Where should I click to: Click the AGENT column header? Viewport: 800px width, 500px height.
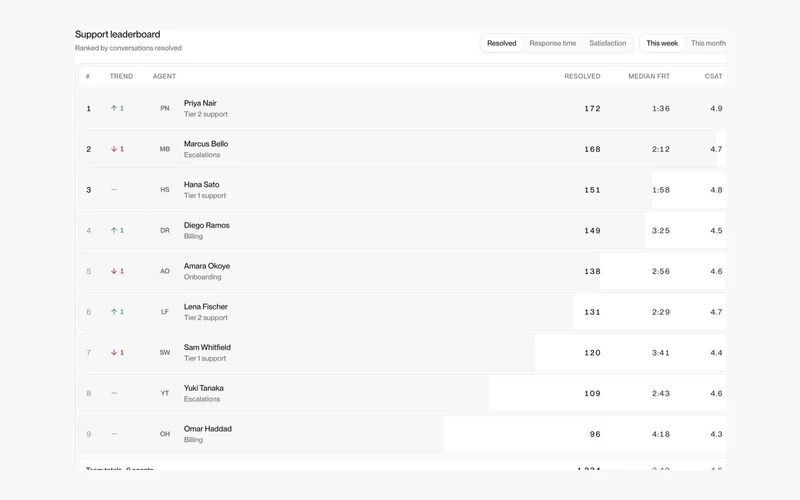point(164,76)
